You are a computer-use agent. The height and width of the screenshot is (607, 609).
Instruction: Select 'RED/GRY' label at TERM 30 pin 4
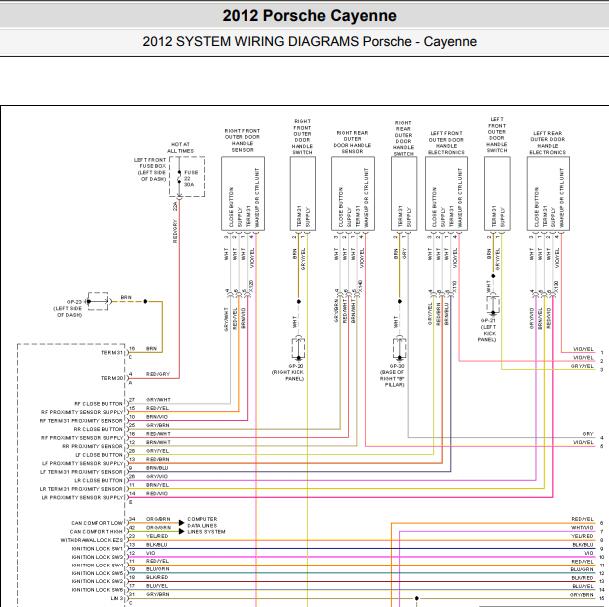158,374
